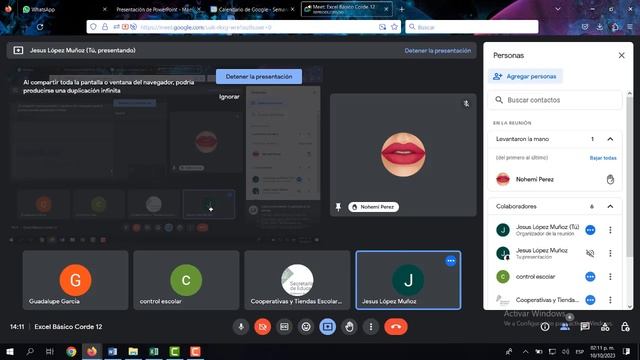Open Excel from the taskbar
Viewport: 640px width, 360px height.
[x=154, y=351]
